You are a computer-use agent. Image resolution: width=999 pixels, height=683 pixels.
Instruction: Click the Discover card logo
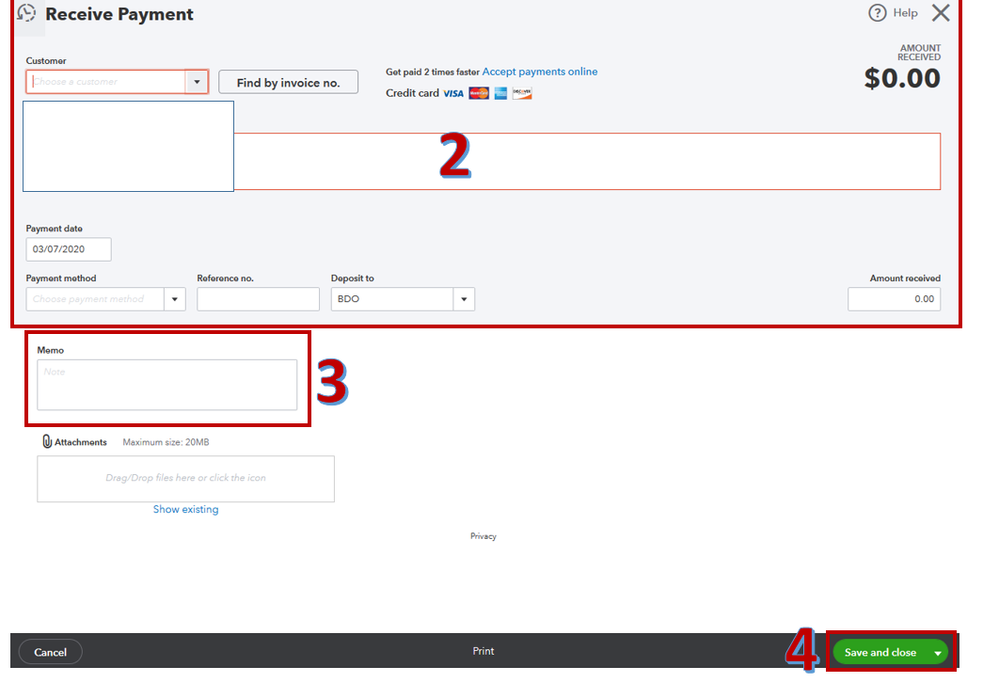click(x=522, y=94)
